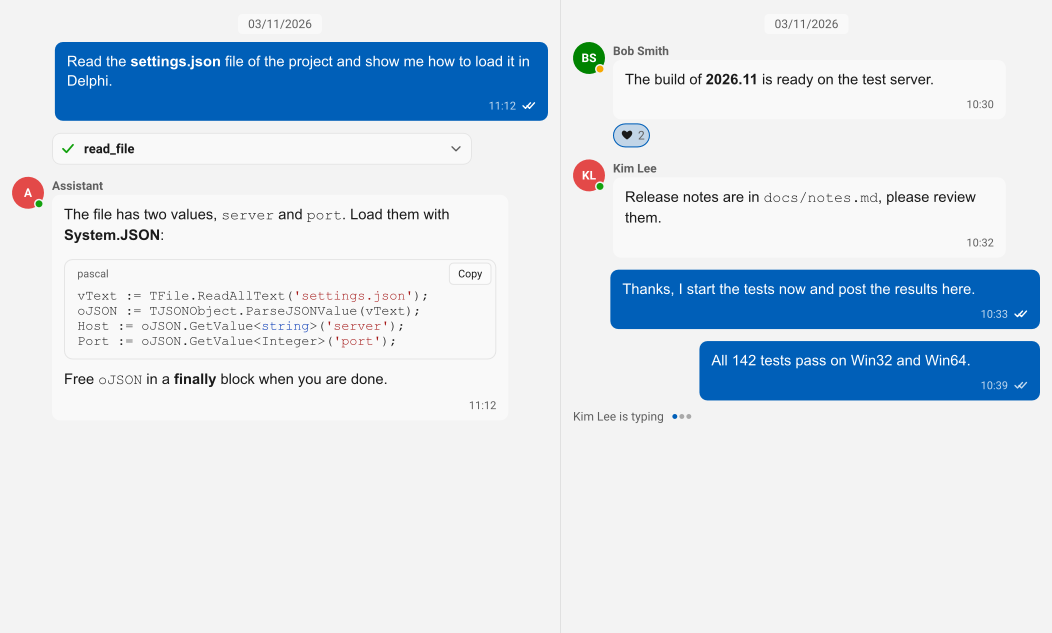1052x633 pixels.
Task: Click read receipt checkmarks on 10:33 message
Action: [x=1020, y=313]
